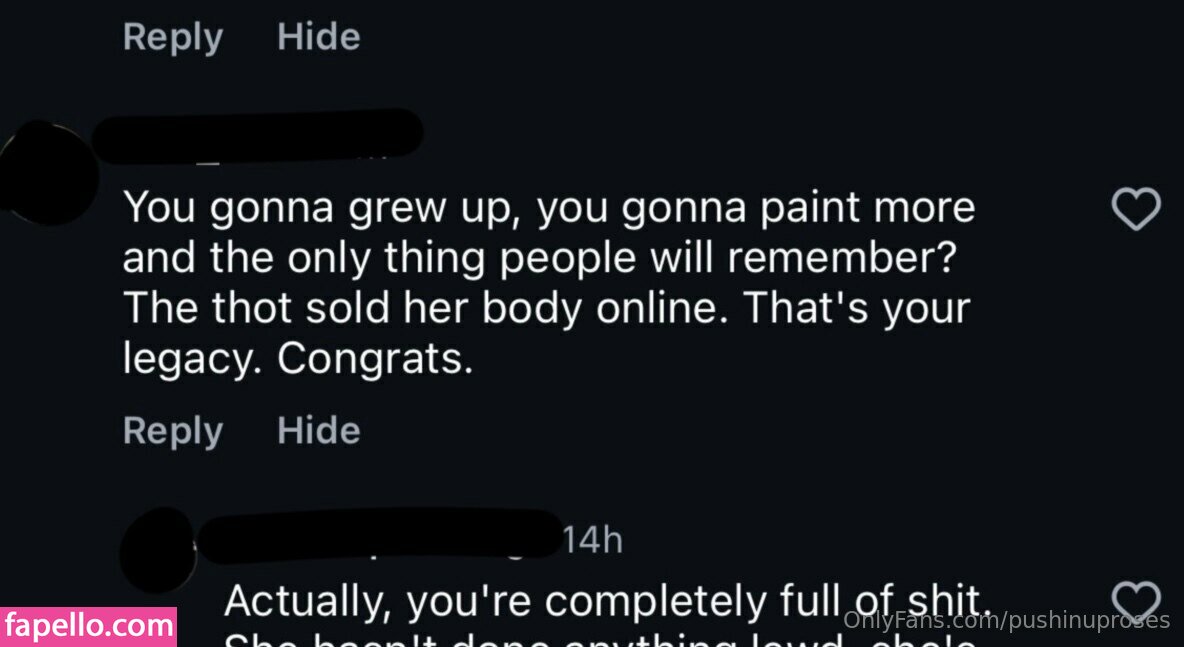Tap heart on "Actually, you're completely" reply
This screenshot has height=647, width=1184.
(1136, 602)
